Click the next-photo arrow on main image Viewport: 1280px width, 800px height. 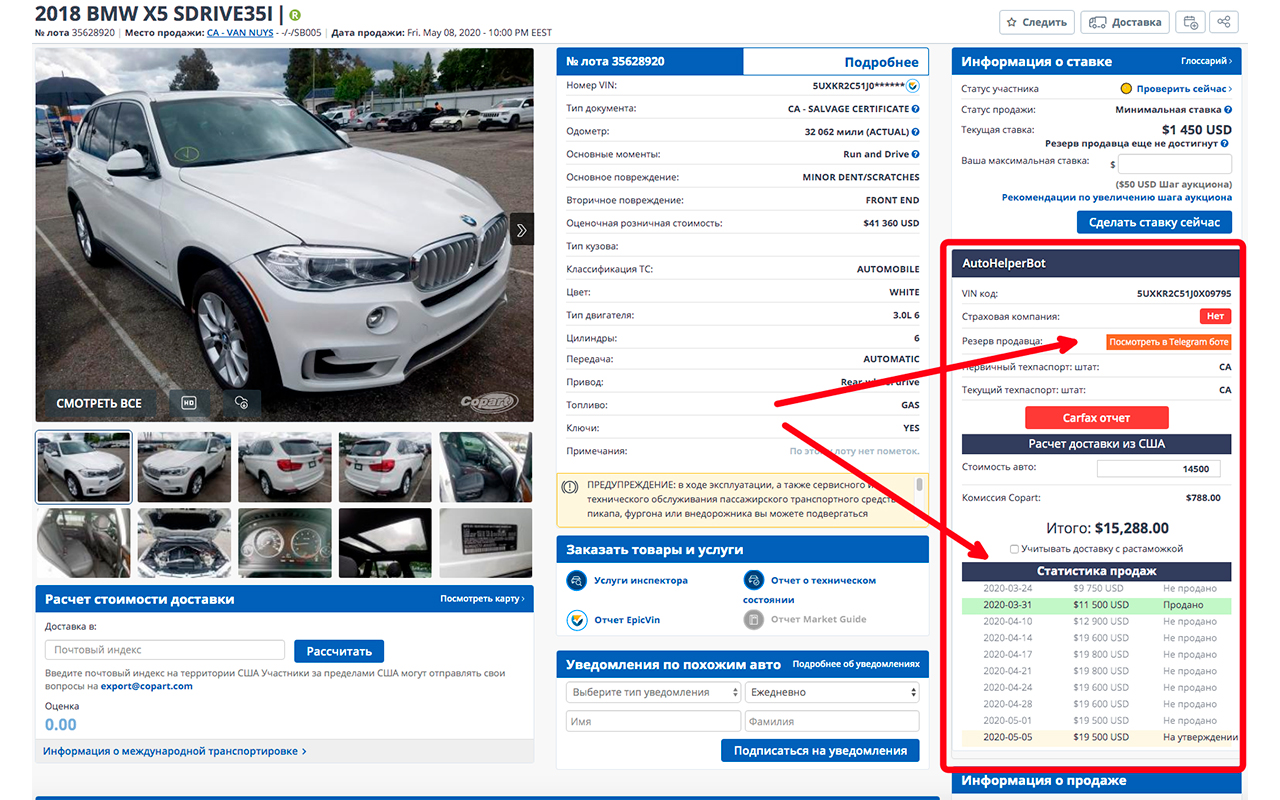point(521,229)
